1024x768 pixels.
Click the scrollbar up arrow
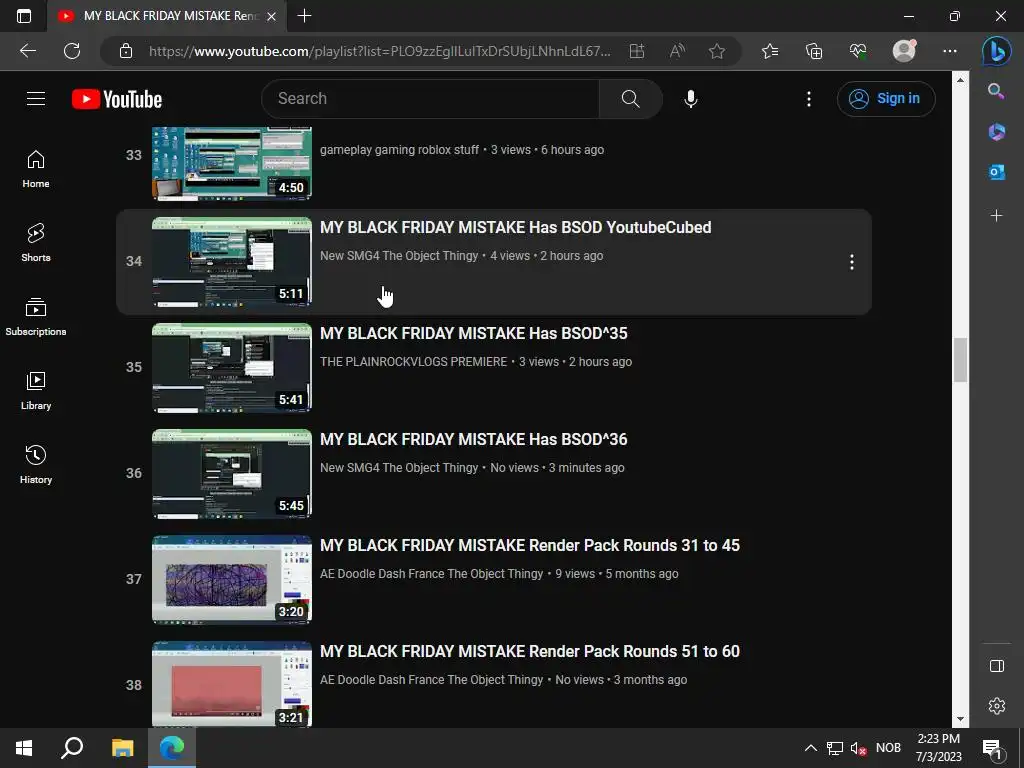tap(960, 80)
